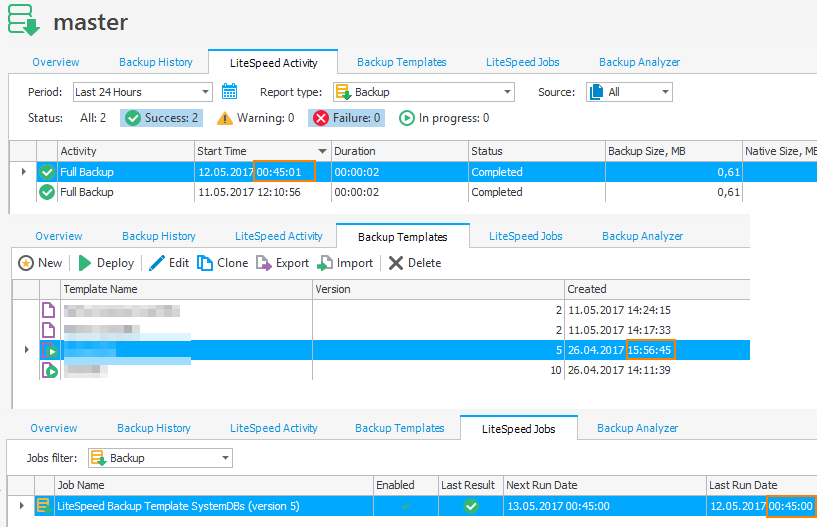Expand the 12.05.2017 Full Backup row arrow
817x527 pixels.
(x=23, y=171)
